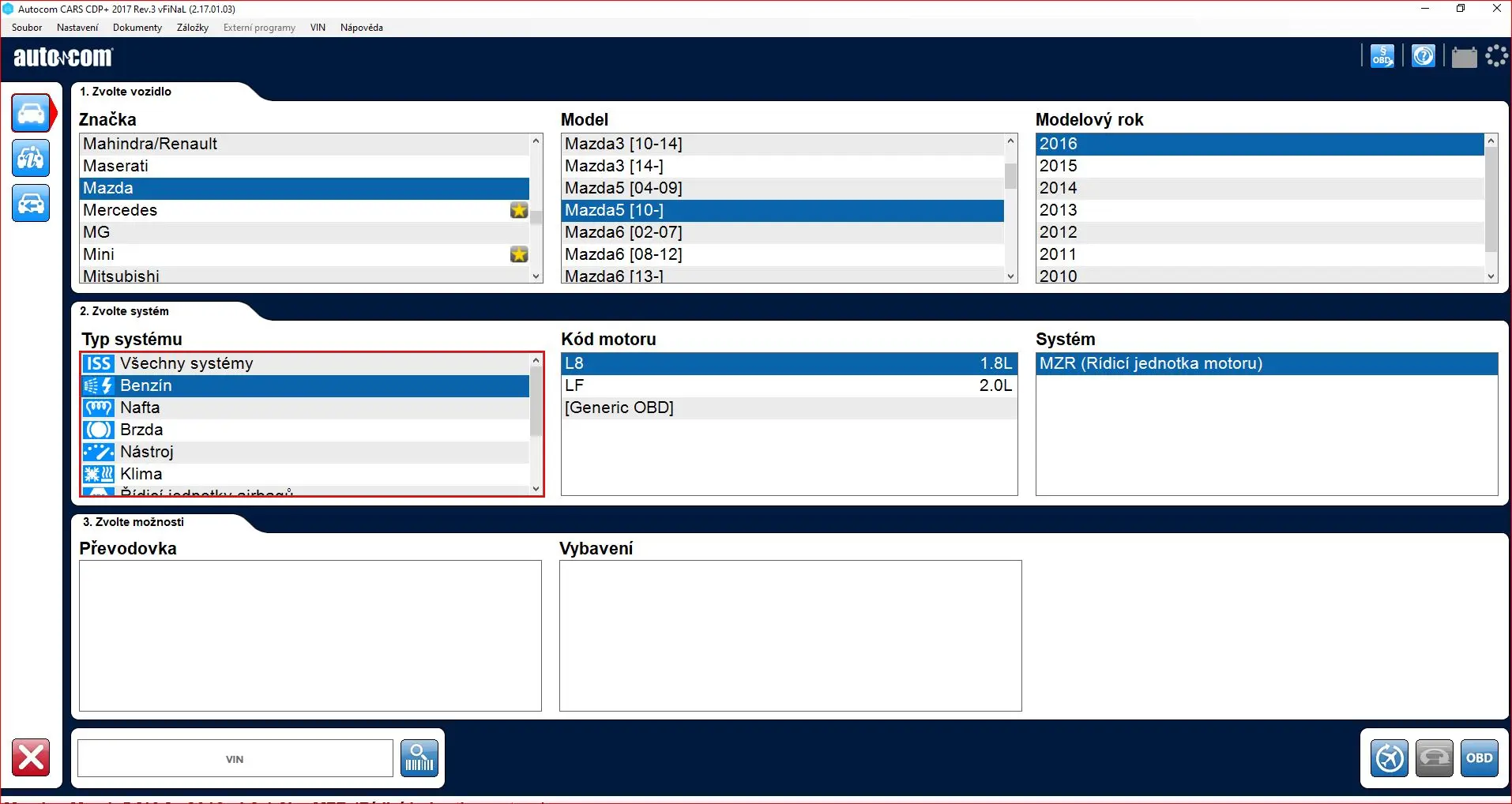Screen dimensions: 1512x804
Task: Open the vehicle selection car icon in sidebar
Action: (x=32, y=114)
